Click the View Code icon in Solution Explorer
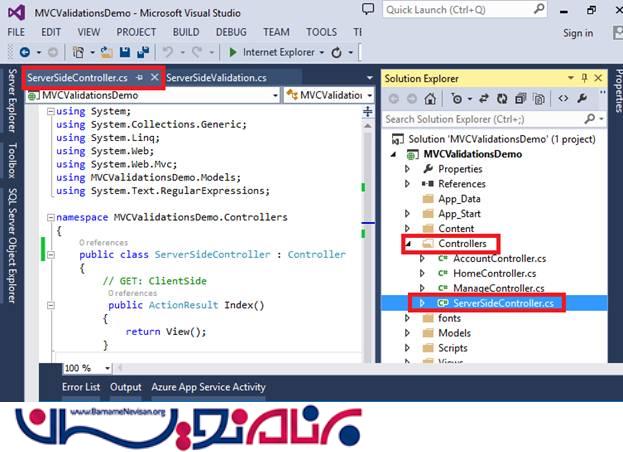The width and height of the screenshot is (623, 452). point(564,98)
